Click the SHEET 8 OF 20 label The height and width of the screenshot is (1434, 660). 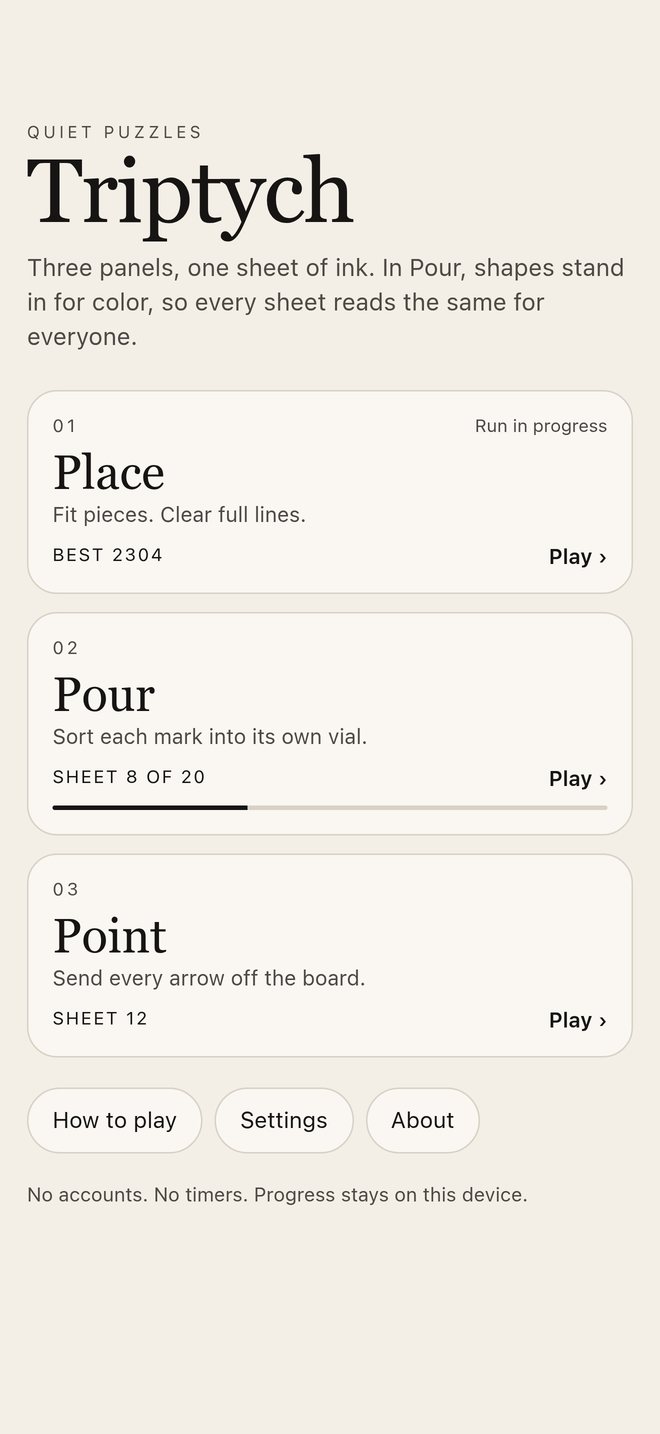coord(129,777)
